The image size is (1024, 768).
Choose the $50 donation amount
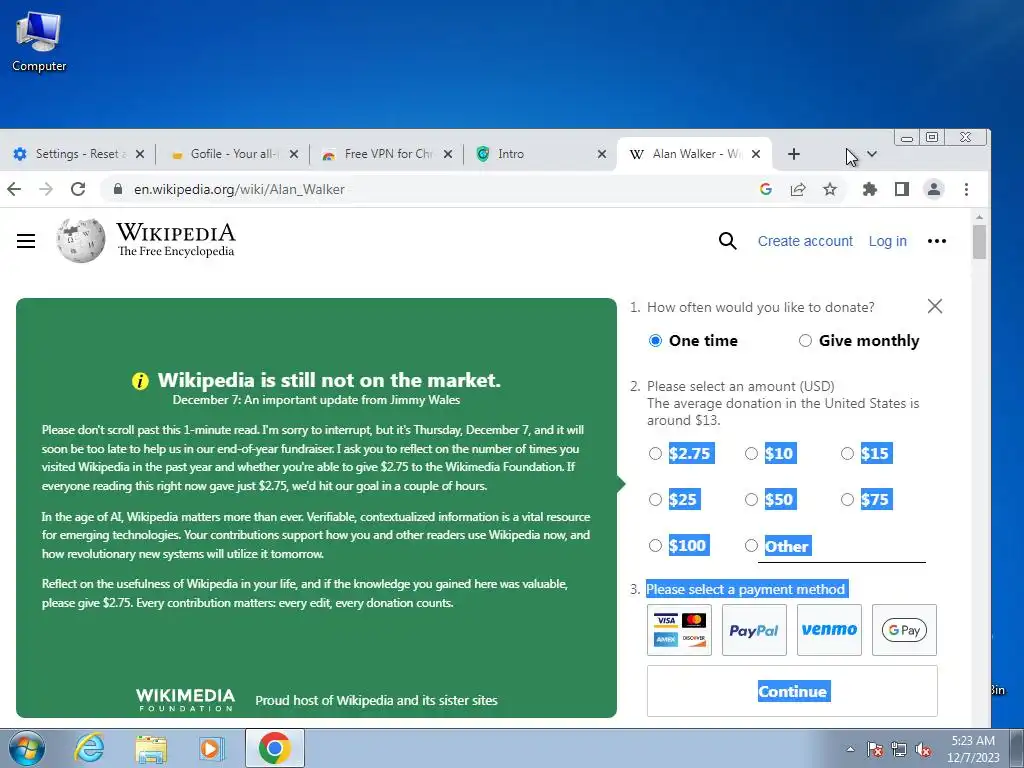(751, 500)
